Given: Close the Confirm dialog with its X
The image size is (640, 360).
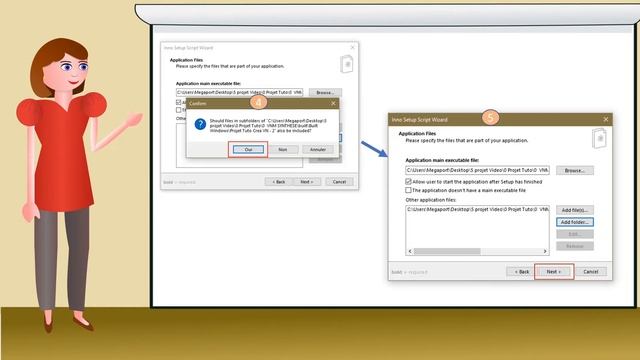Looking at the screenshot, I should (x=333, y=104).
